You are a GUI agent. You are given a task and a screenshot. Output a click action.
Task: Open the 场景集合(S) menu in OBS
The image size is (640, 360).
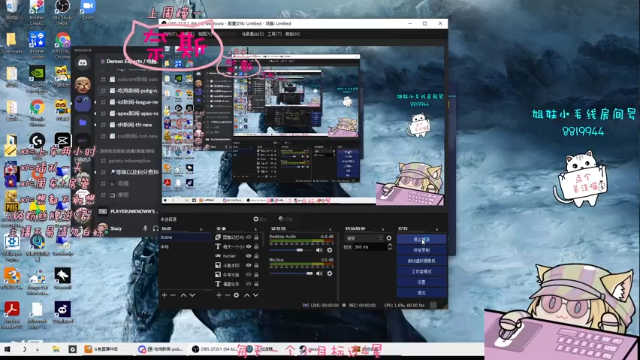(253, 34)
